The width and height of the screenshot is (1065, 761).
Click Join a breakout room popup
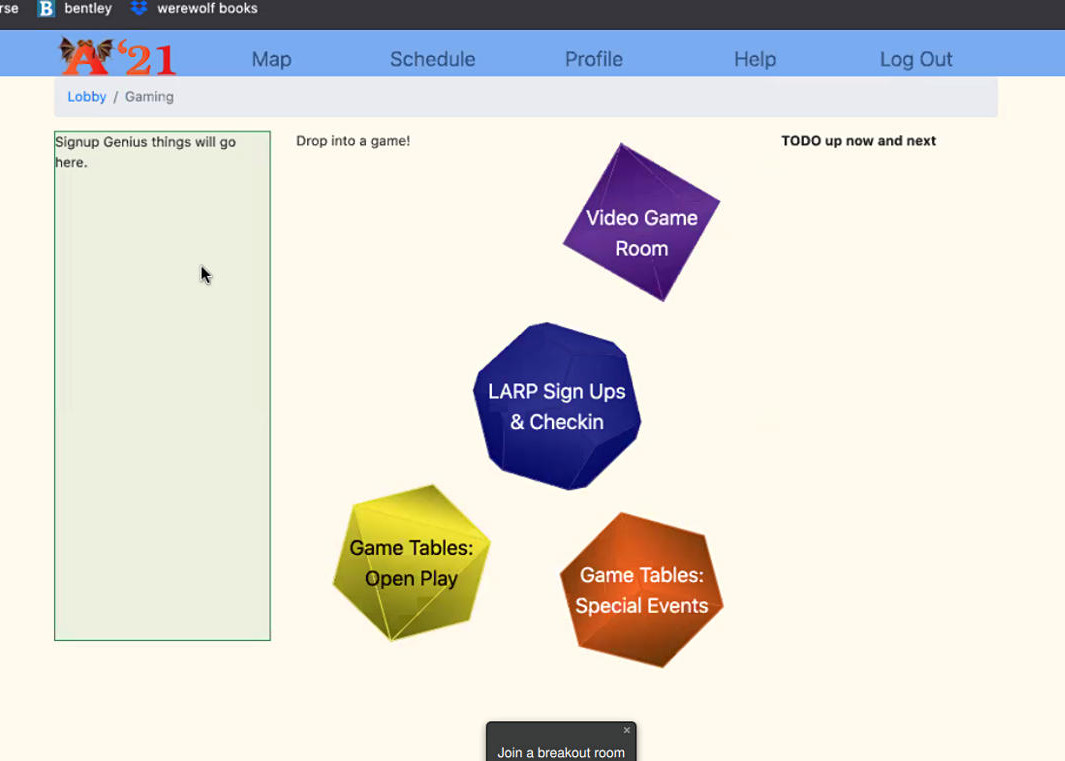[x=561, y=752]
